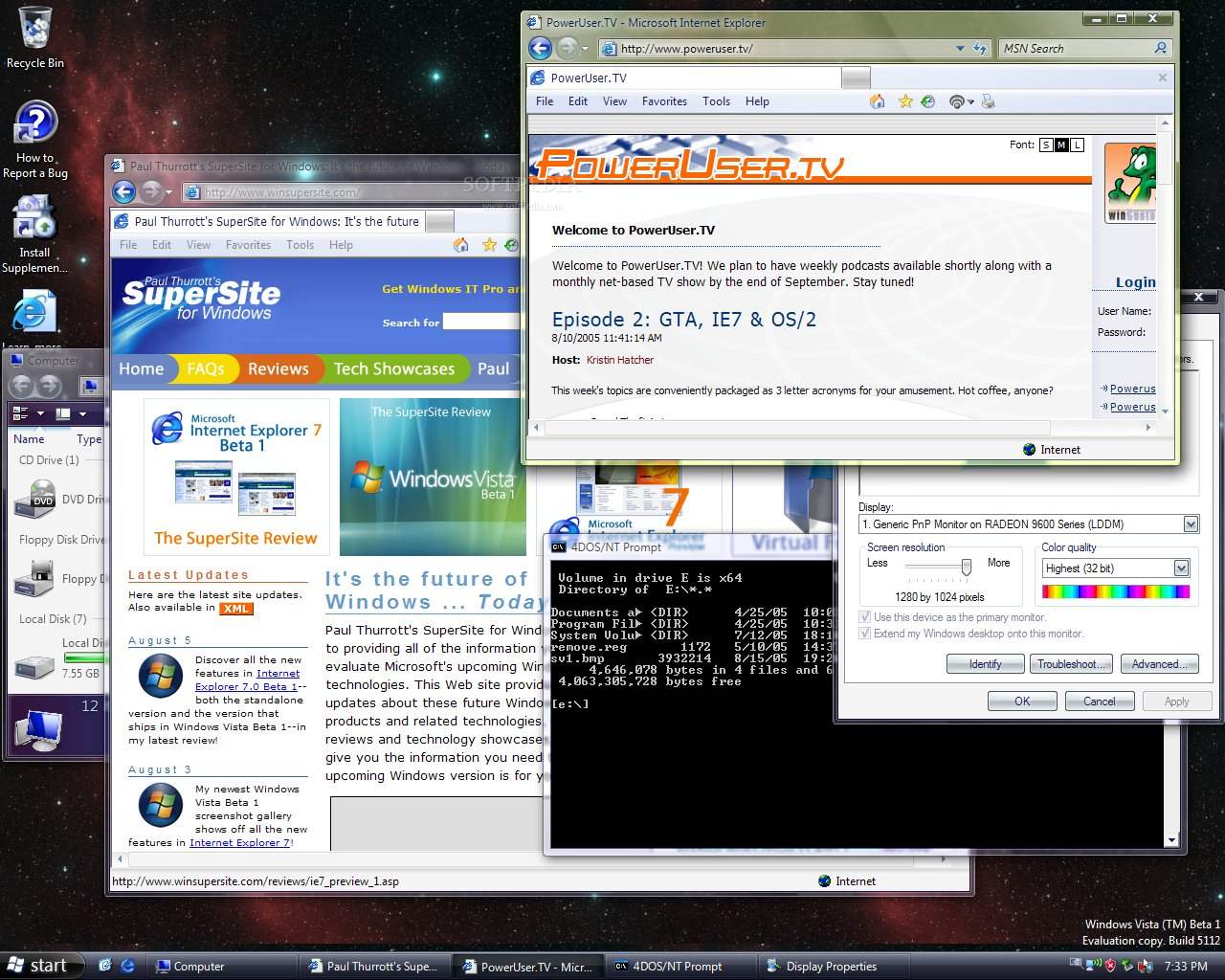Click Identify button in Display Properties
This screenshot has width=1225, height=980.
[x=985, y=663]
